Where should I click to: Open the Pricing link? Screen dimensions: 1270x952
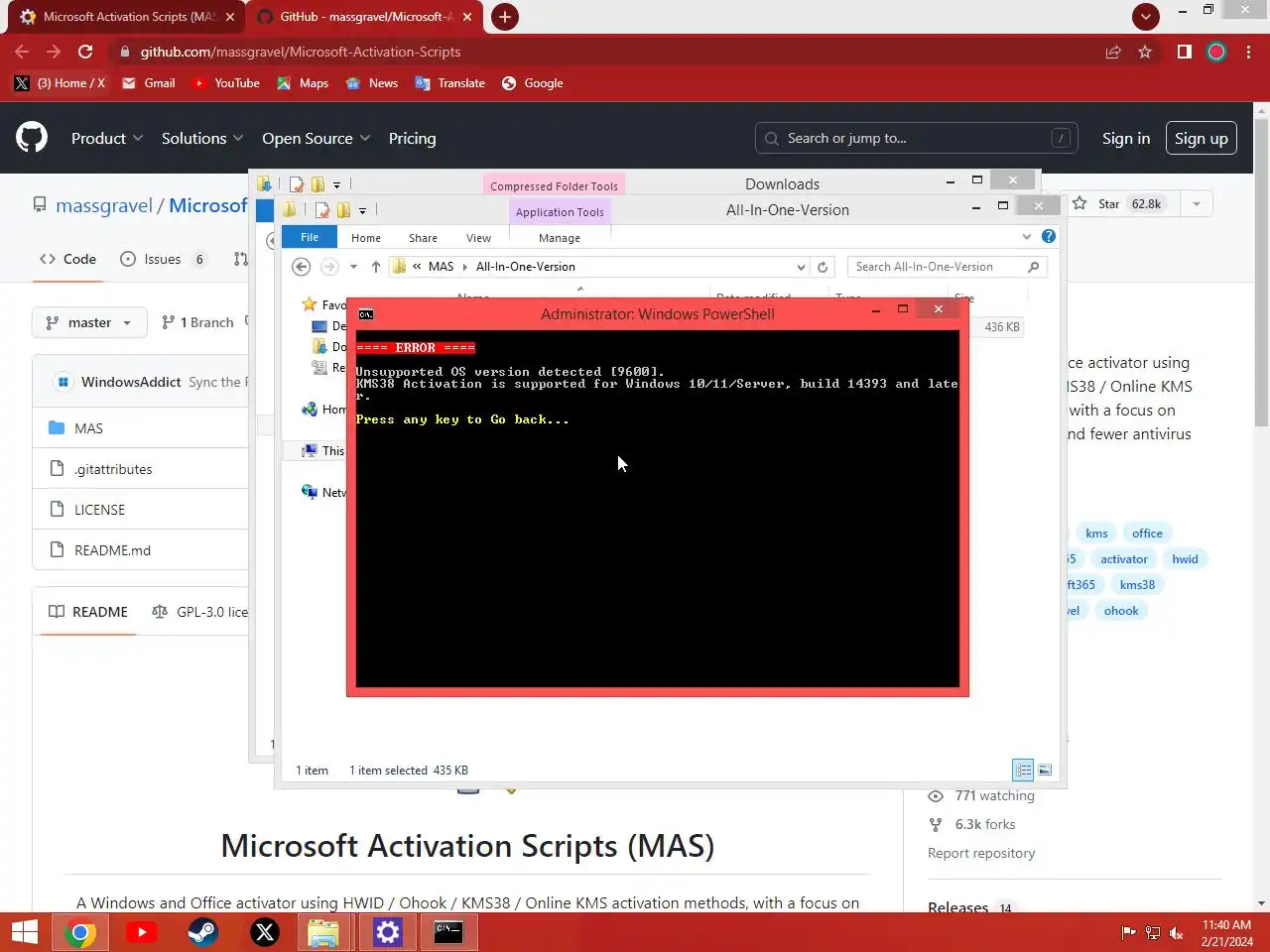(412, 138)
